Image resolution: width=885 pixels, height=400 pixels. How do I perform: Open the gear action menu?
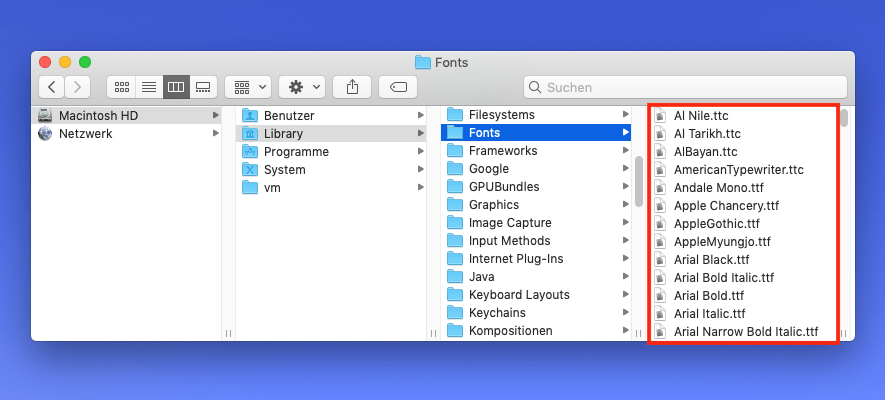pos(303,87)
